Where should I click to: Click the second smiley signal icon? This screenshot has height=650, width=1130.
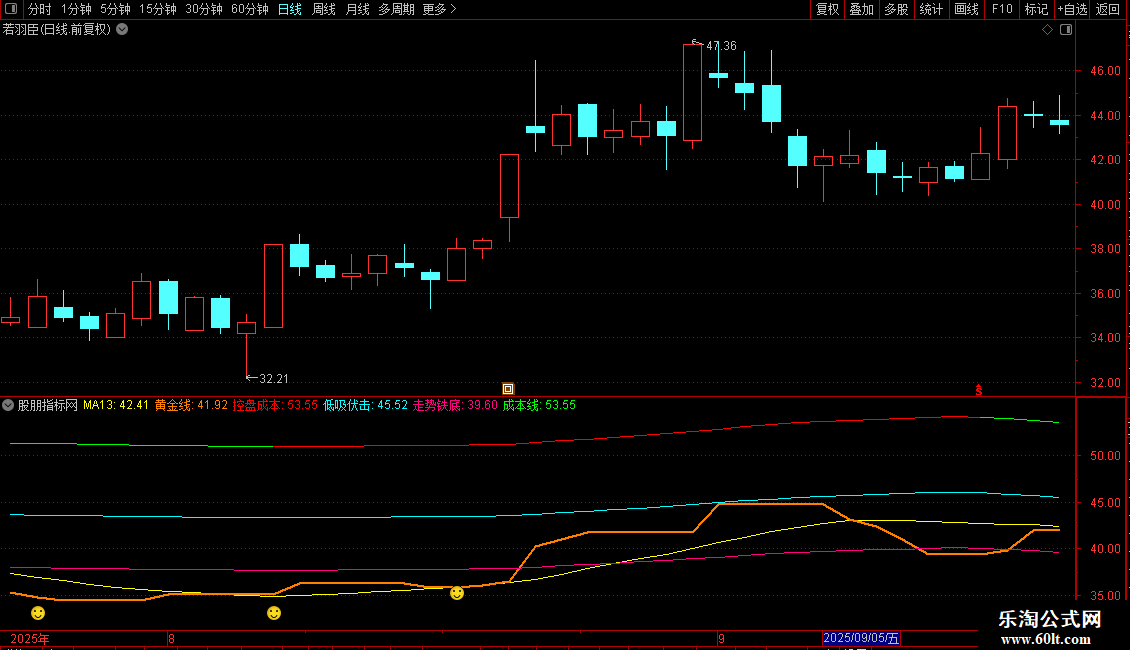click(x=274, y=613)
